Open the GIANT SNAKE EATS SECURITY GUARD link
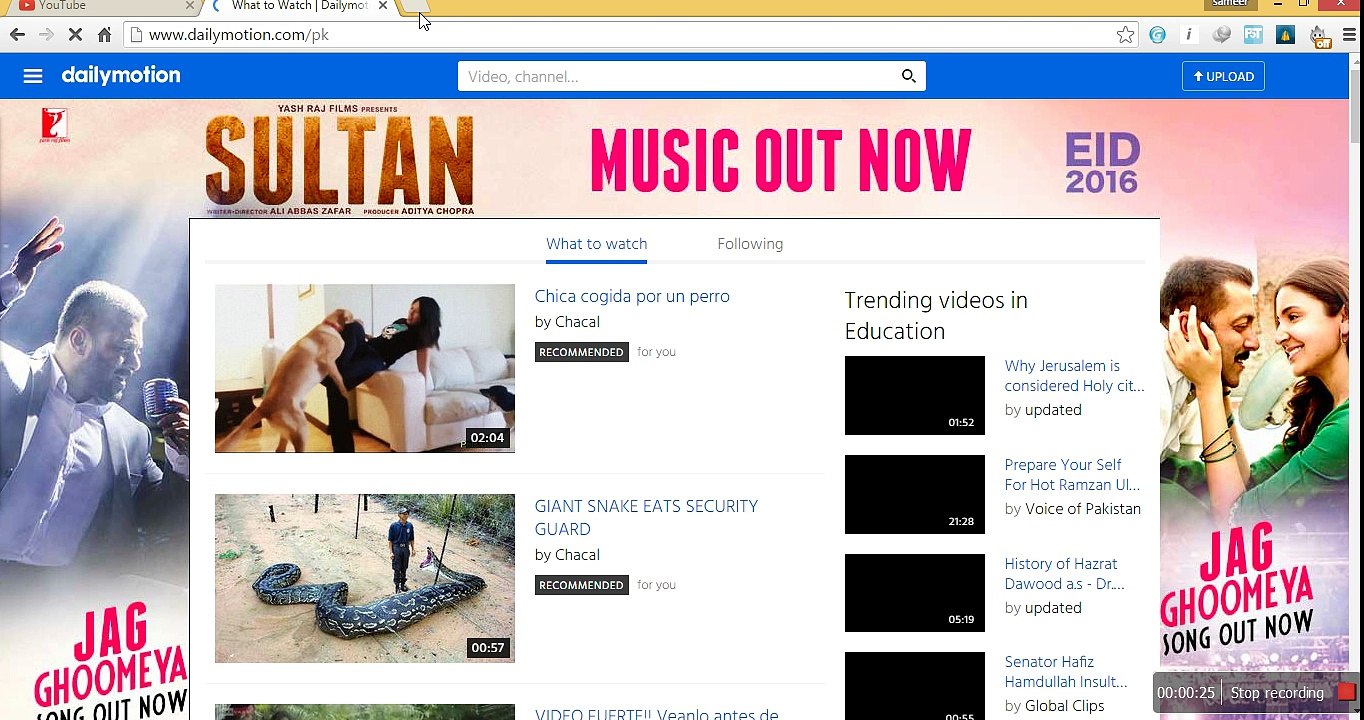 point(646,518)
